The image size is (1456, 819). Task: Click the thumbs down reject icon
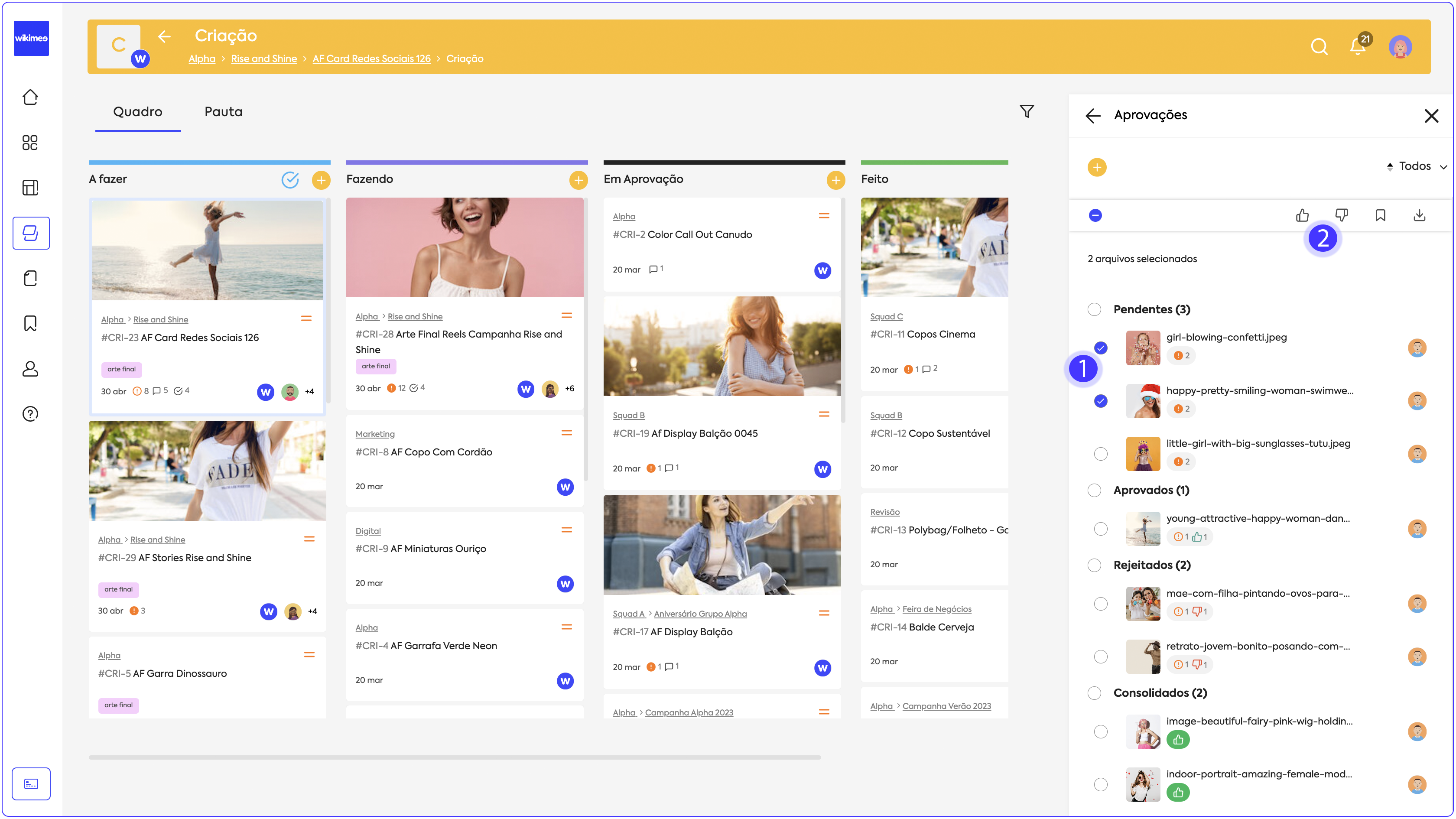pyautogui.click(x=1341, y=215)
